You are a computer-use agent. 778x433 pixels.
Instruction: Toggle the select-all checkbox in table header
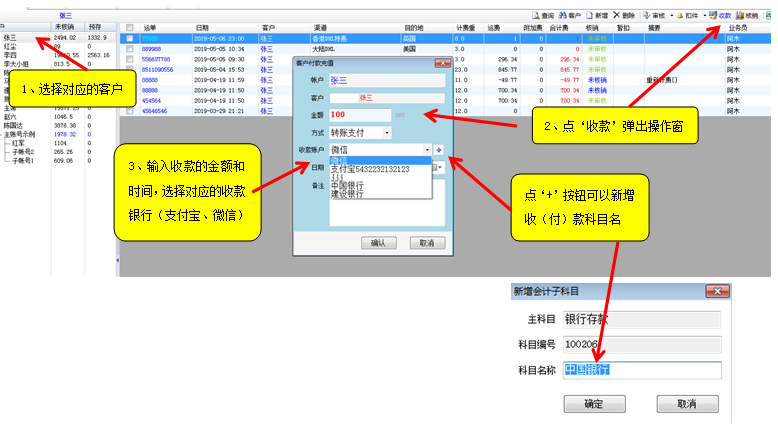(129, 27)
